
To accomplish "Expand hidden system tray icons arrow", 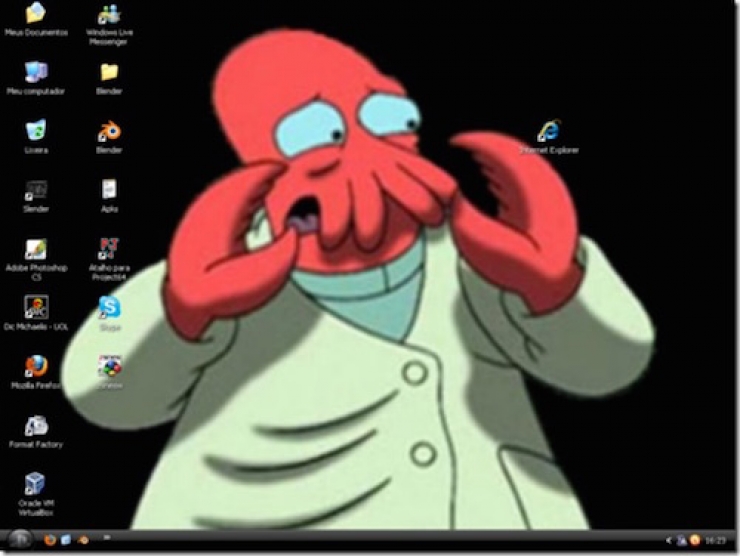I will (669, 540).
